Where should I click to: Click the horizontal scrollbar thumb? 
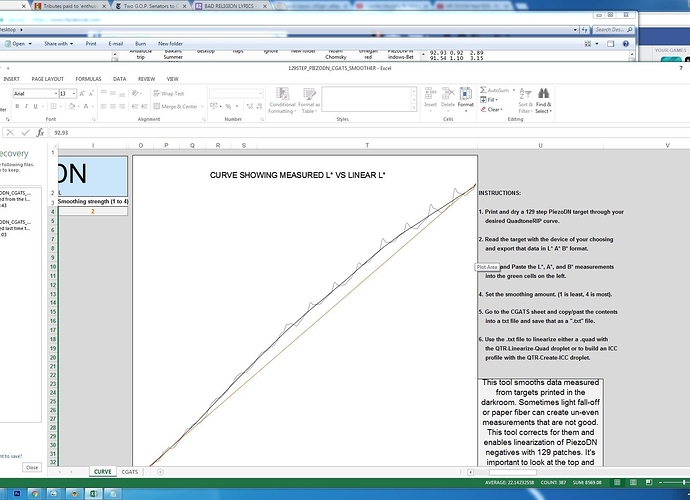click(x=513, y=472)
